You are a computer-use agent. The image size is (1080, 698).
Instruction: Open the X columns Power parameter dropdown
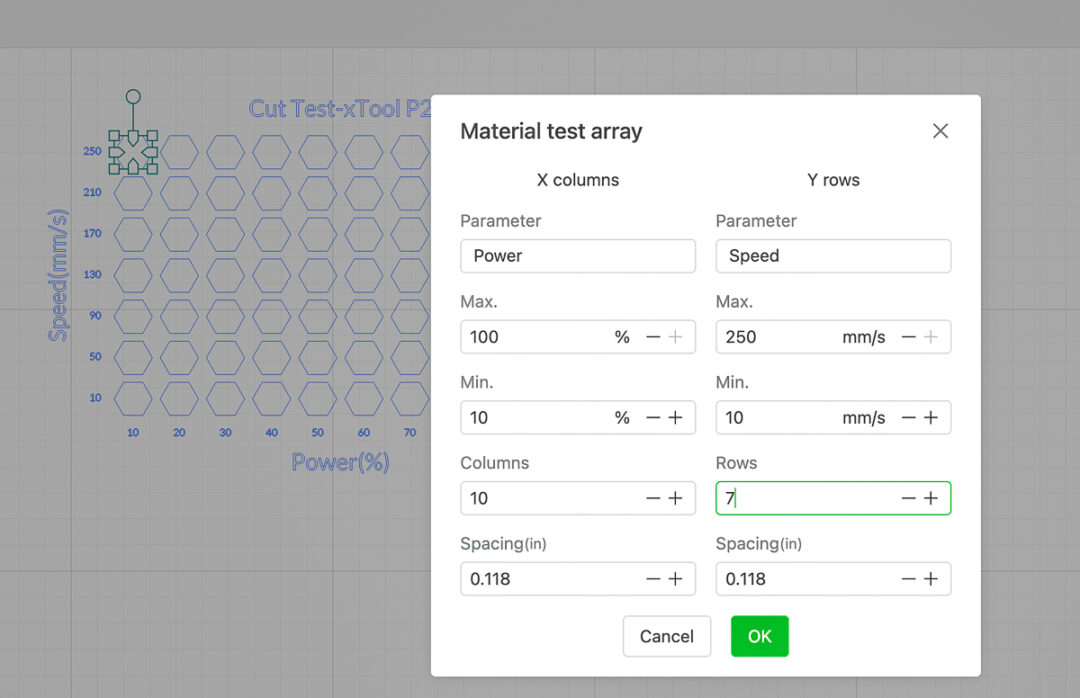577,256
